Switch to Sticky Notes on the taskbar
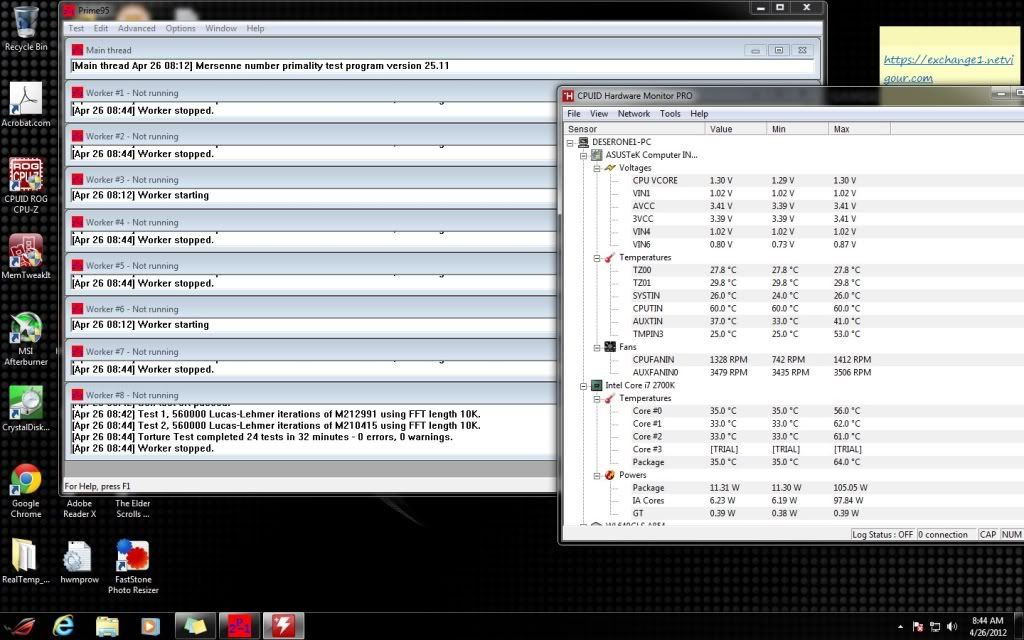 195,626
